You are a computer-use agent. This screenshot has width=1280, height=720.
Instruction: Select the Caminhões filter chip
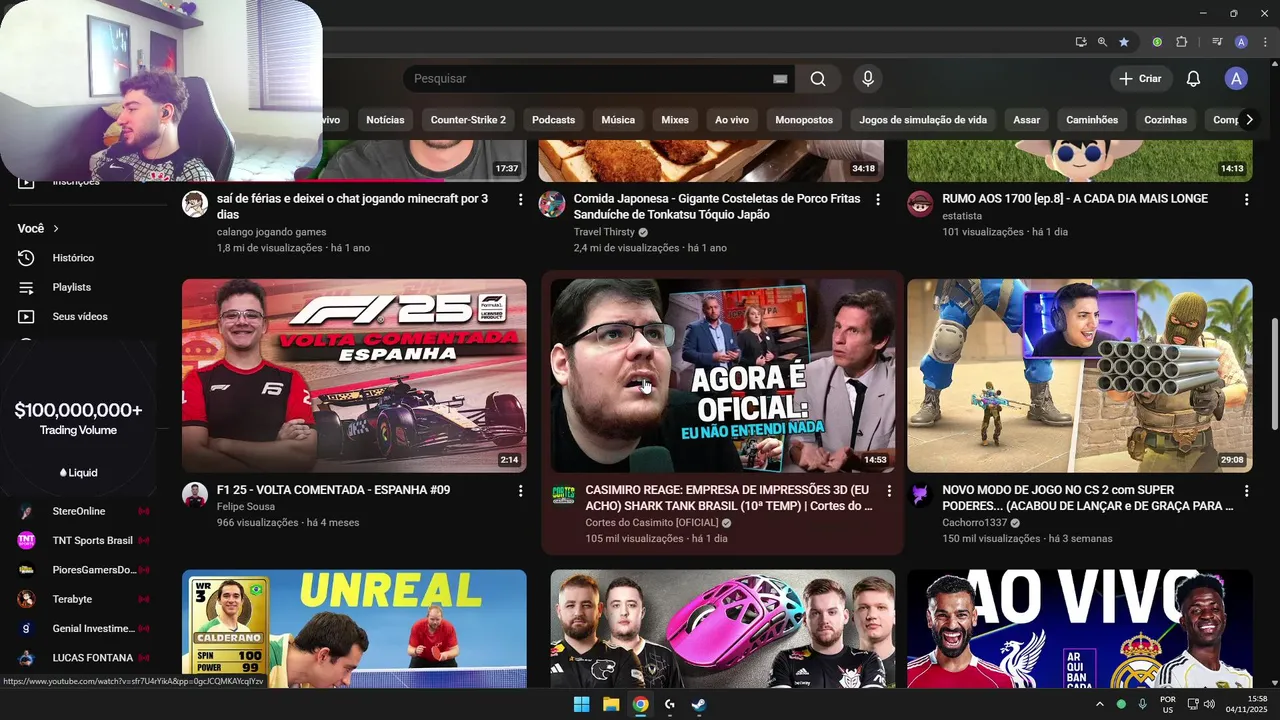click(1092, 120)
